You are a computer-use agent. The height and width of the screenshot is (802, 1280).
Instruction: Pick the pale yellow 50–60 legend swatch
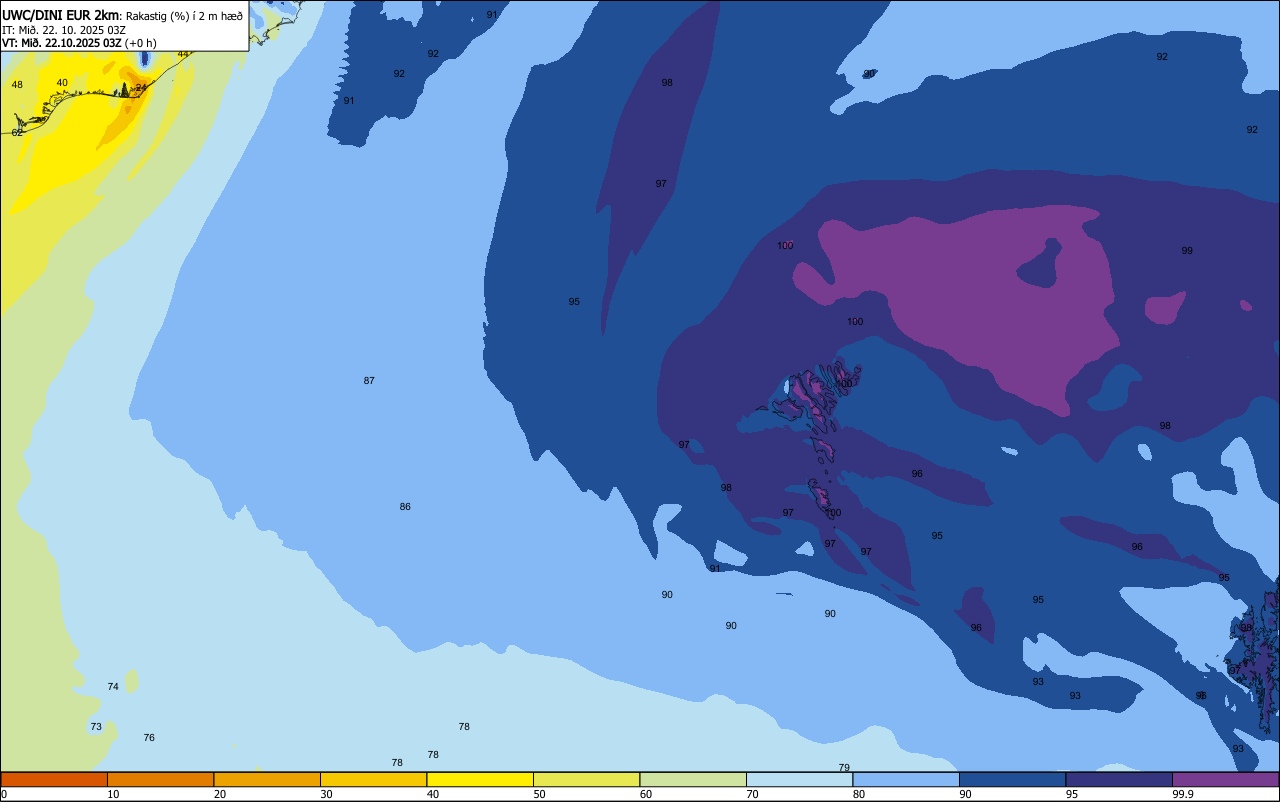point(586,779)
